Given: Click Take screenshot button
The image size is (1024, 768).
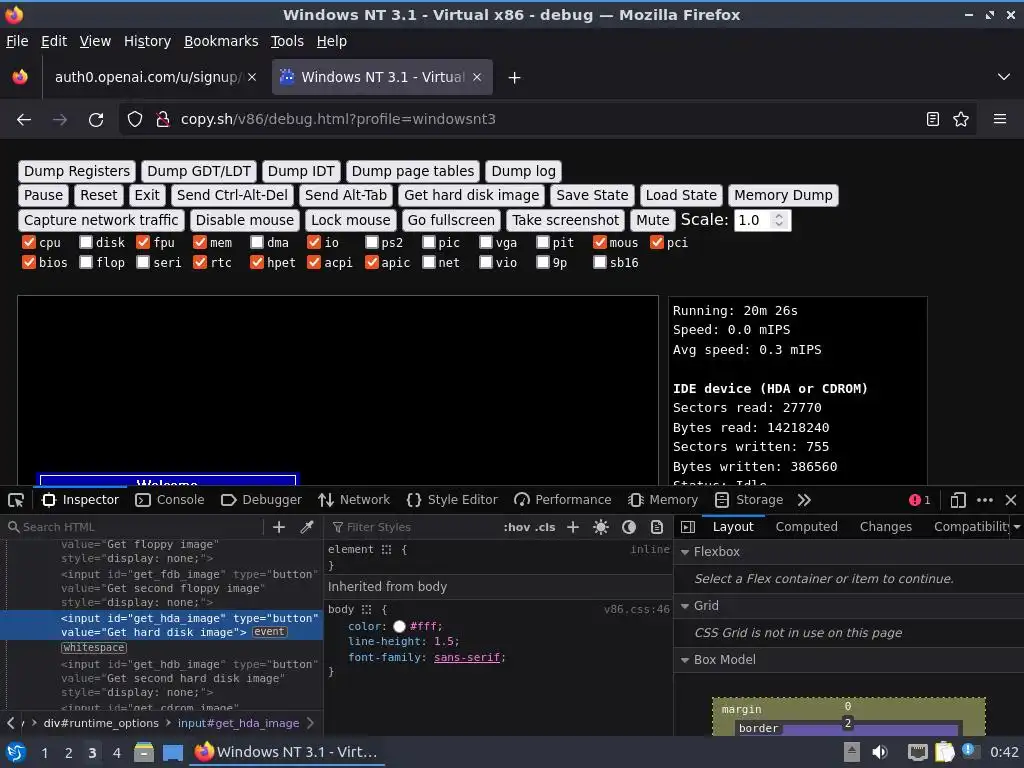Looking at the screenshot, I should [x=566, y=221].
